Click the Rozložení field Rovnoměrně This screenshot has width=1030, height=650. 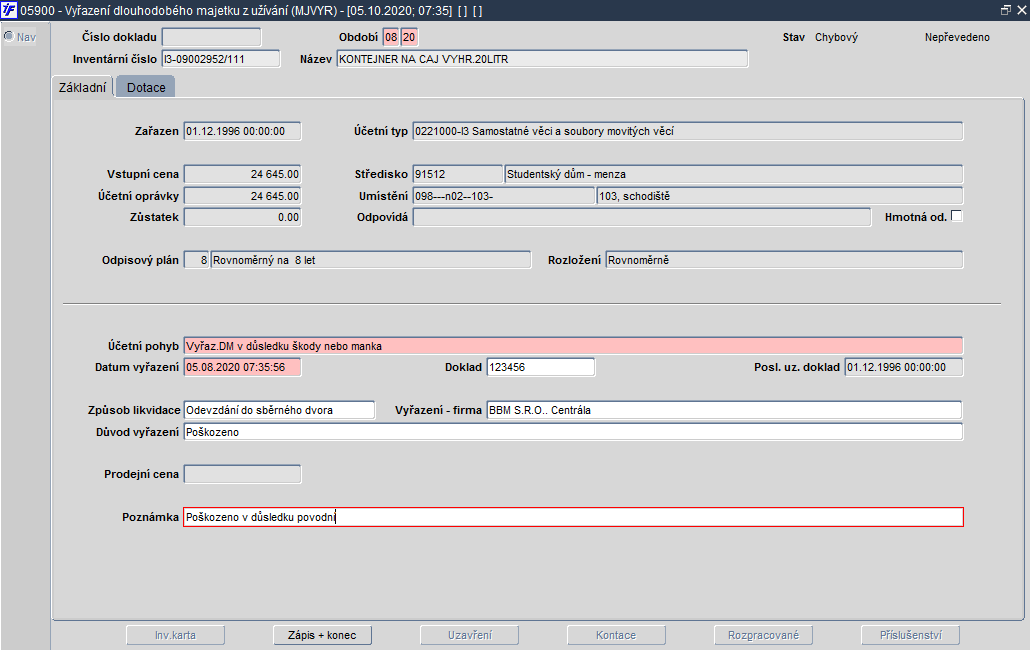tap(784, 260)
